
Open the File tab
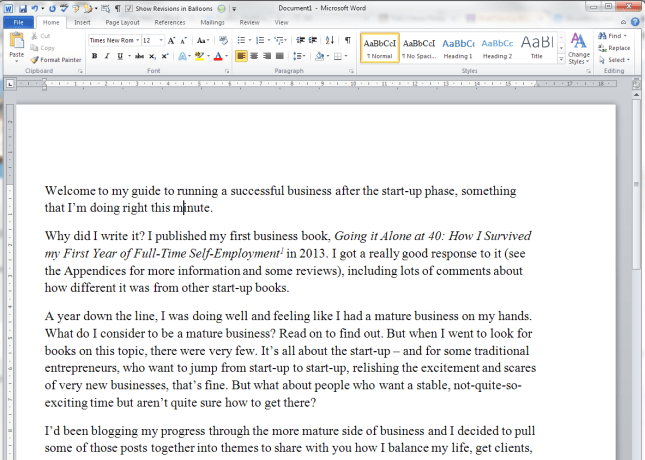coord(19,22)
